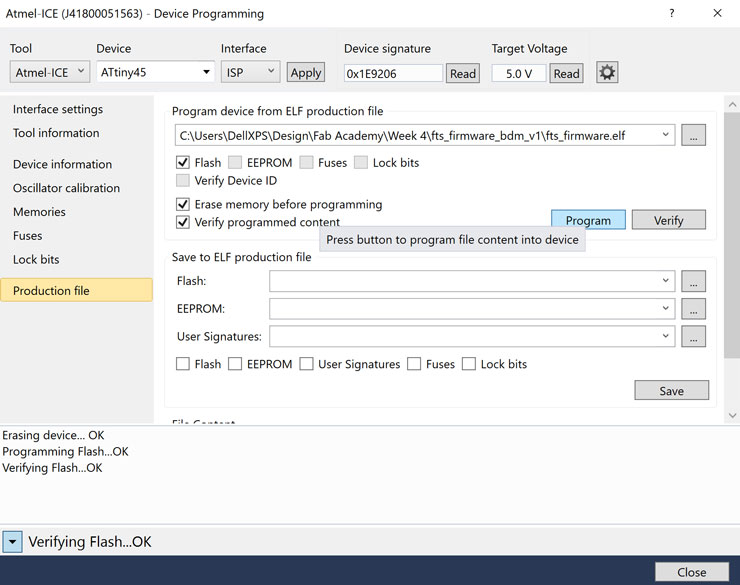
Task: Click the Close button at bottom
Action: (692, 572)
